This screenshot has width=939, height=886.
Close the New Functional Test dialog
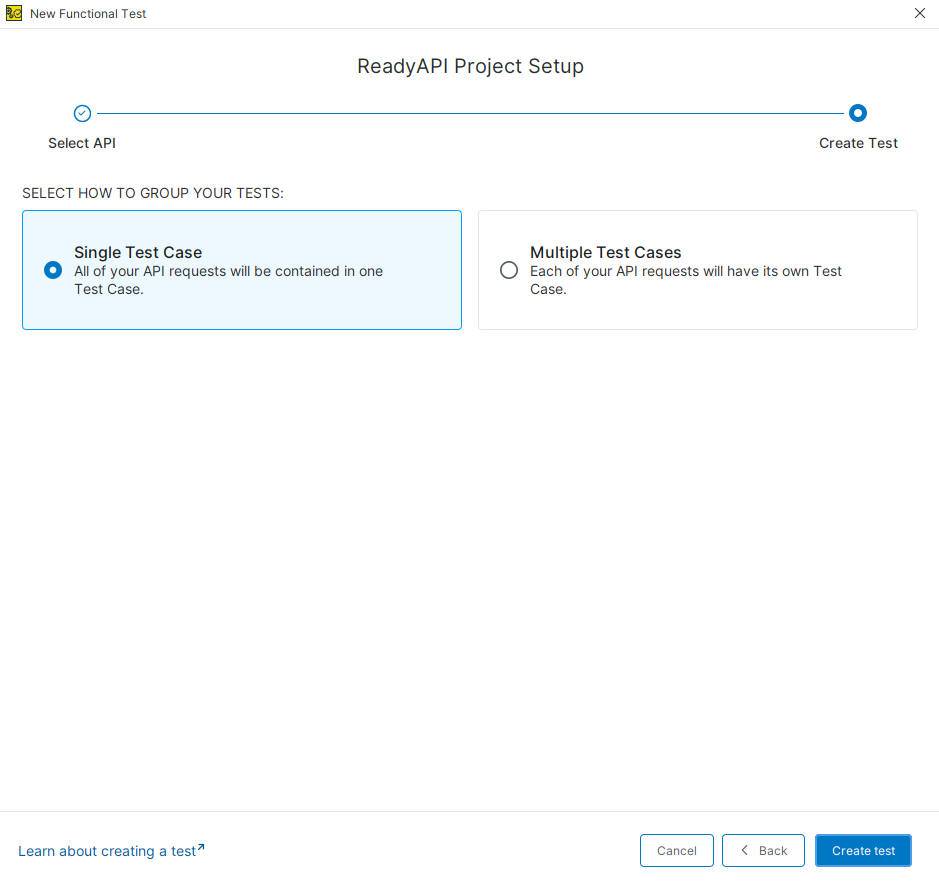point(920,13)
